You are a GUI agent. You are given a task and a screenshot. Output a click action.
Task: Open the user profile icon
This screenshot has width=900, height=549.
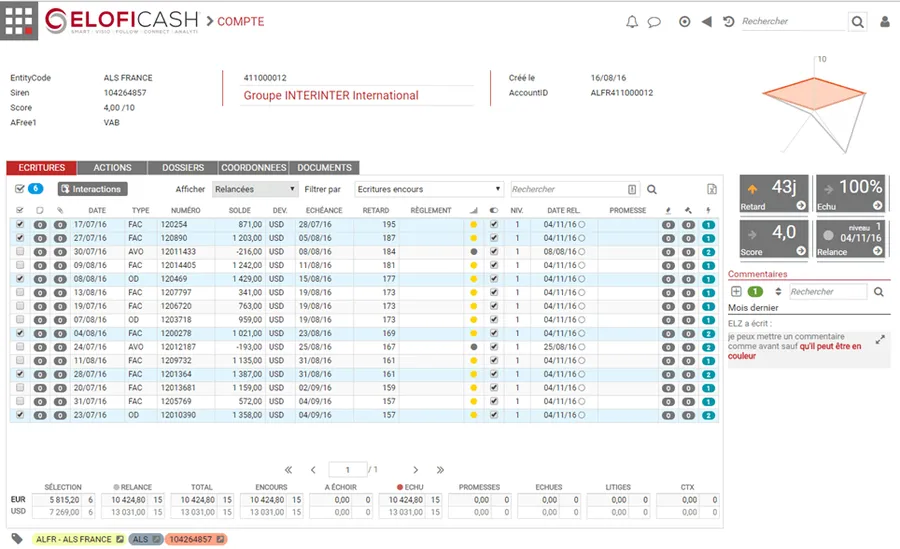tap(885, 22)
